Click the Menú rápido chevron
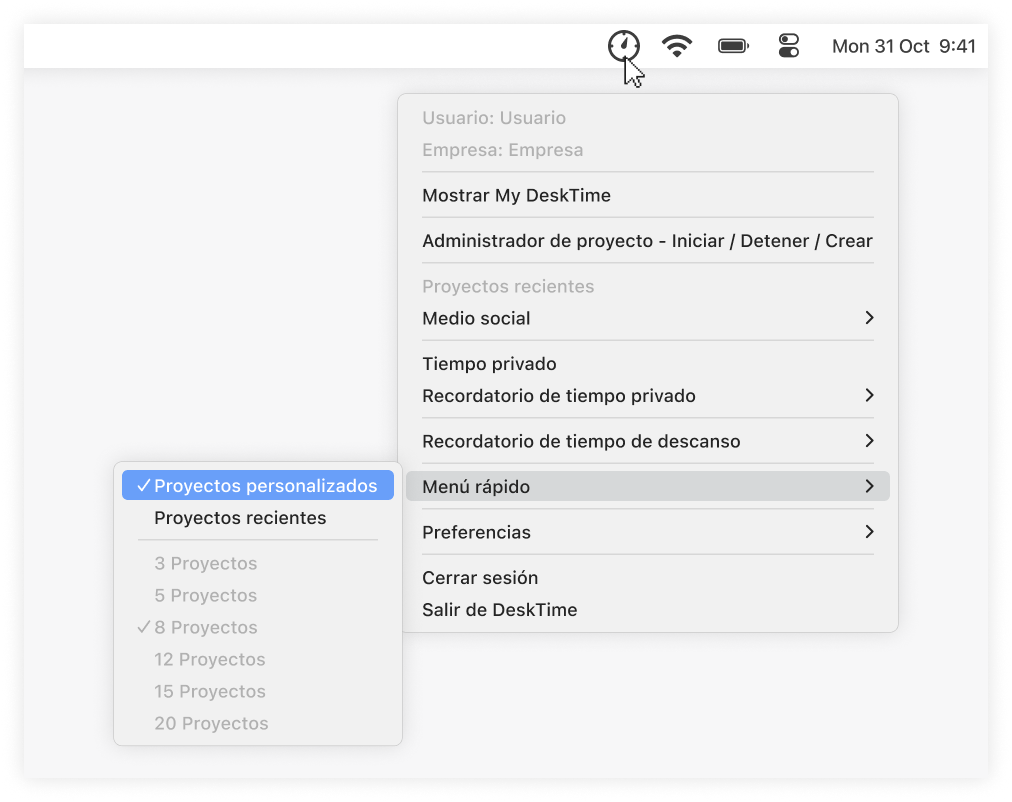The width and height of the screenshot is (1012, 802). [x=869, y=486]
